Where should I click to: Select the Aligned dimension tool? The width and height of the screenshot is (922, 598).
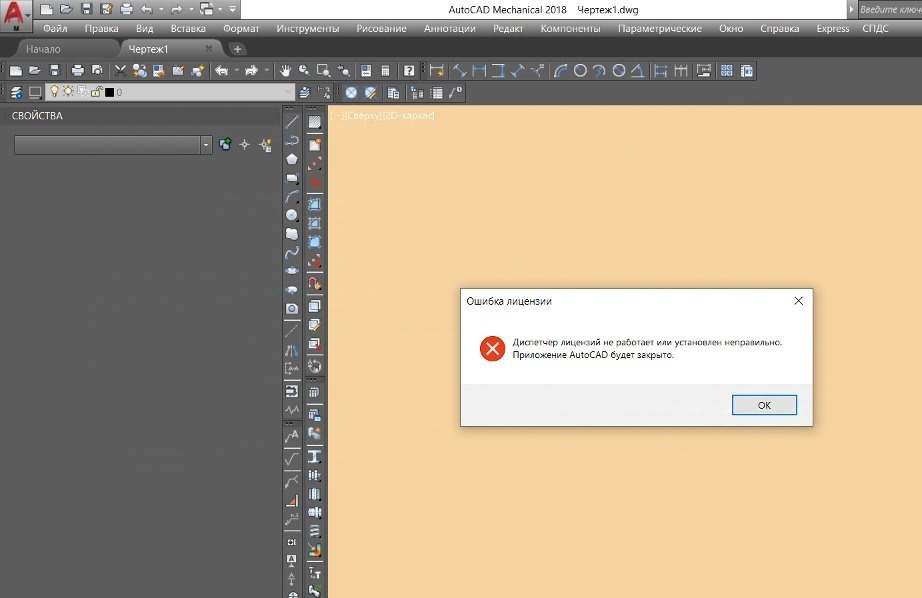tap(459, 71)
